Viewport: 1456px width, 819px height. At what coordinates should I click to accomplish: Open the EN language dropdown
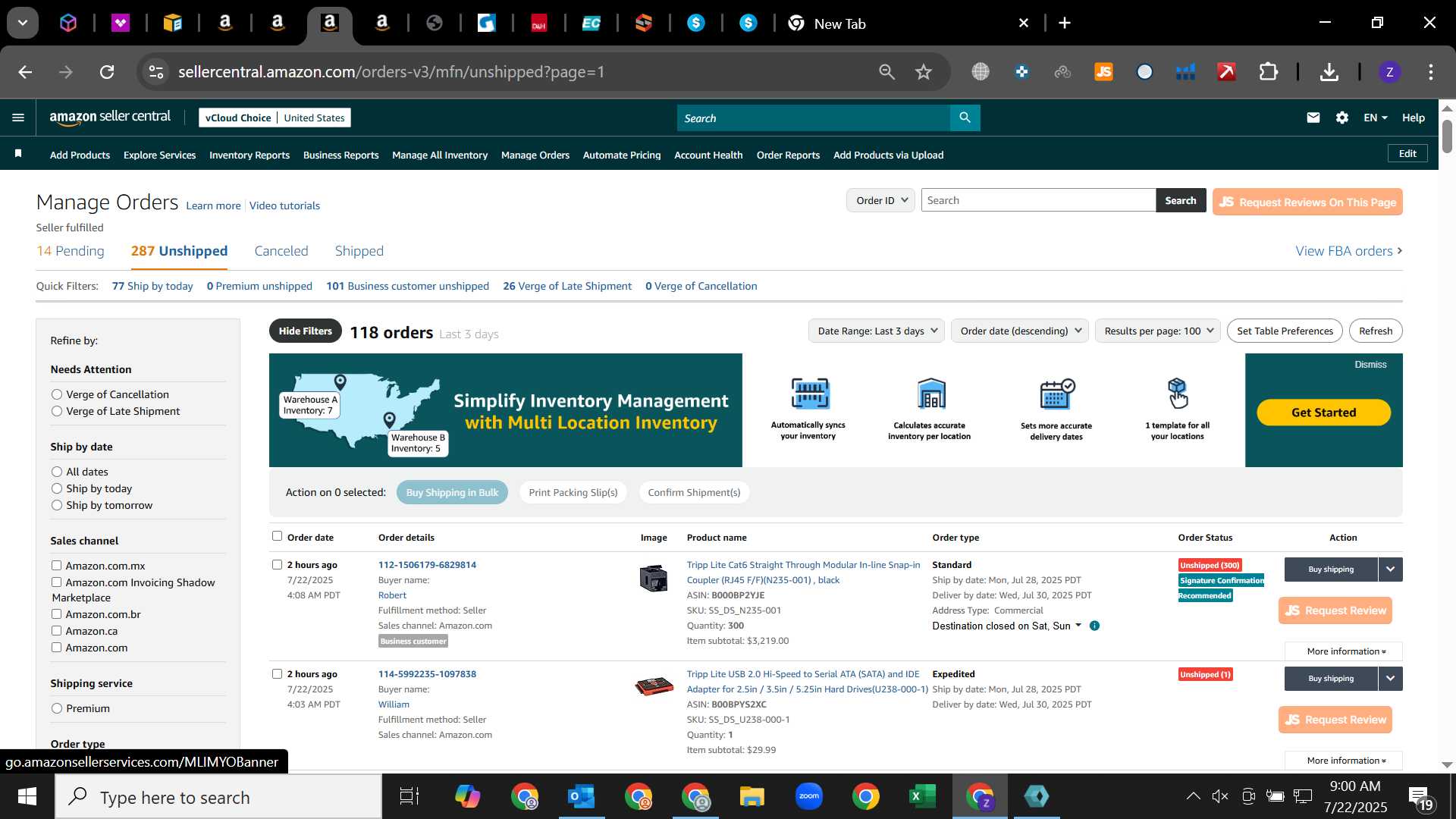(1375, 118)
